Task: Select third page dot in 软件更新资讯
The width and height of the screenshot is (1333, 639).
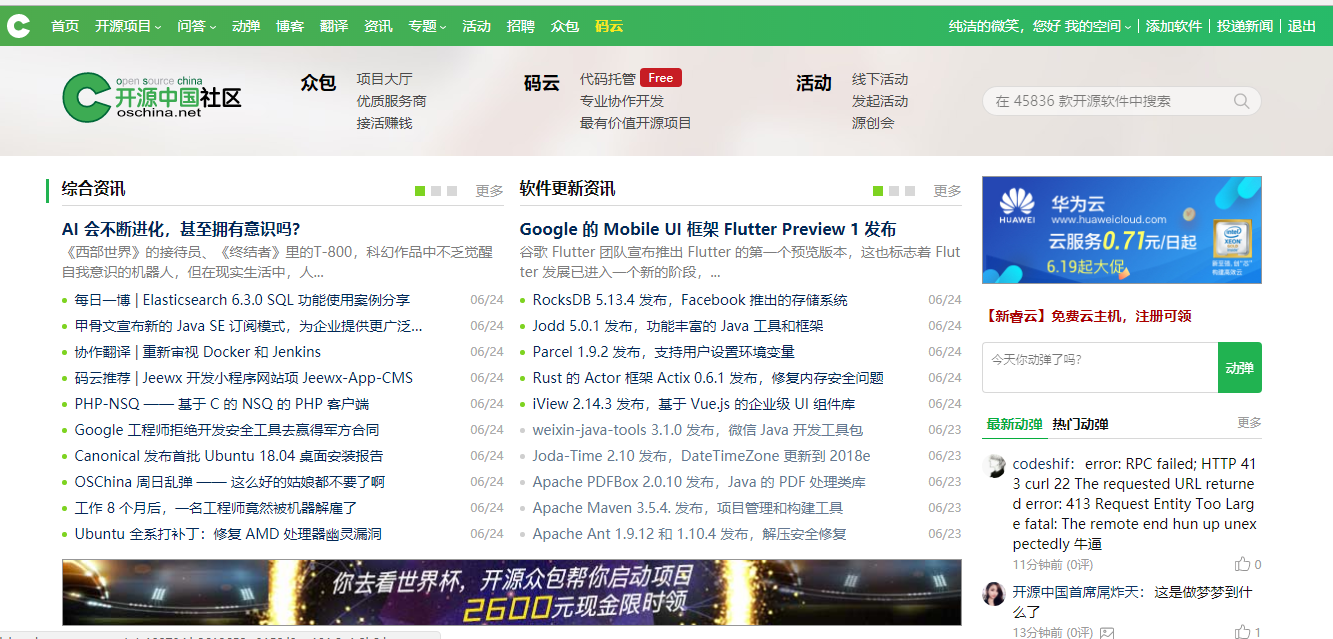Action: 910,191
